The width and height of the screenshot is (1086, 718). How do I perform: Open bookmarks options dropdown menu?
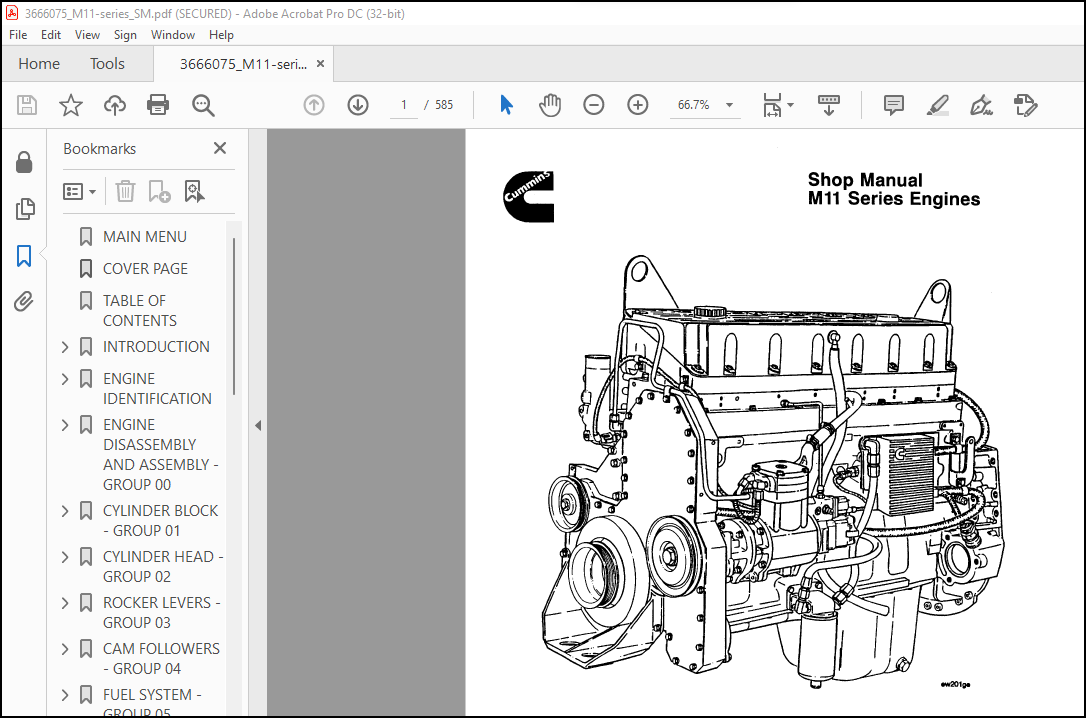pyautogui.click(x=79, y=191)
